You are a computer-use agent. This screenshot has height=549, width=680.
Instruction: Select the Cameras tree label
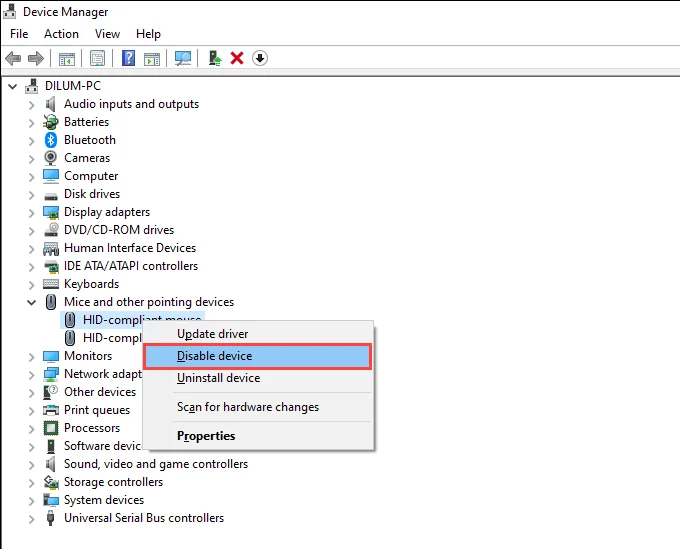pyautogui.click(x=87, y=158)
